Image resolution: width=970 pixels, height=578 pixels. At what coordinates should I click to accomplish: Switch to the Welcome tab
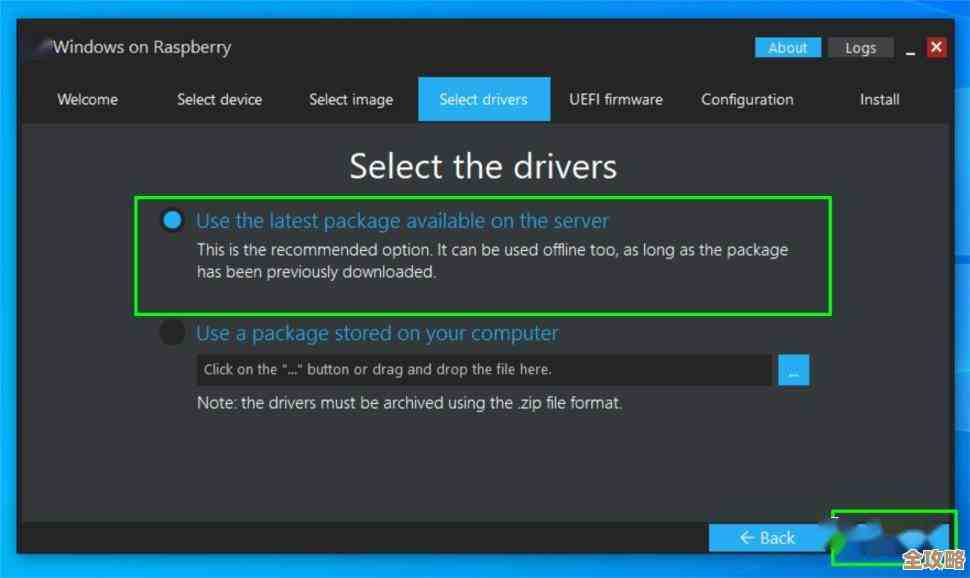pyautogui.click(x=86, y=99)
